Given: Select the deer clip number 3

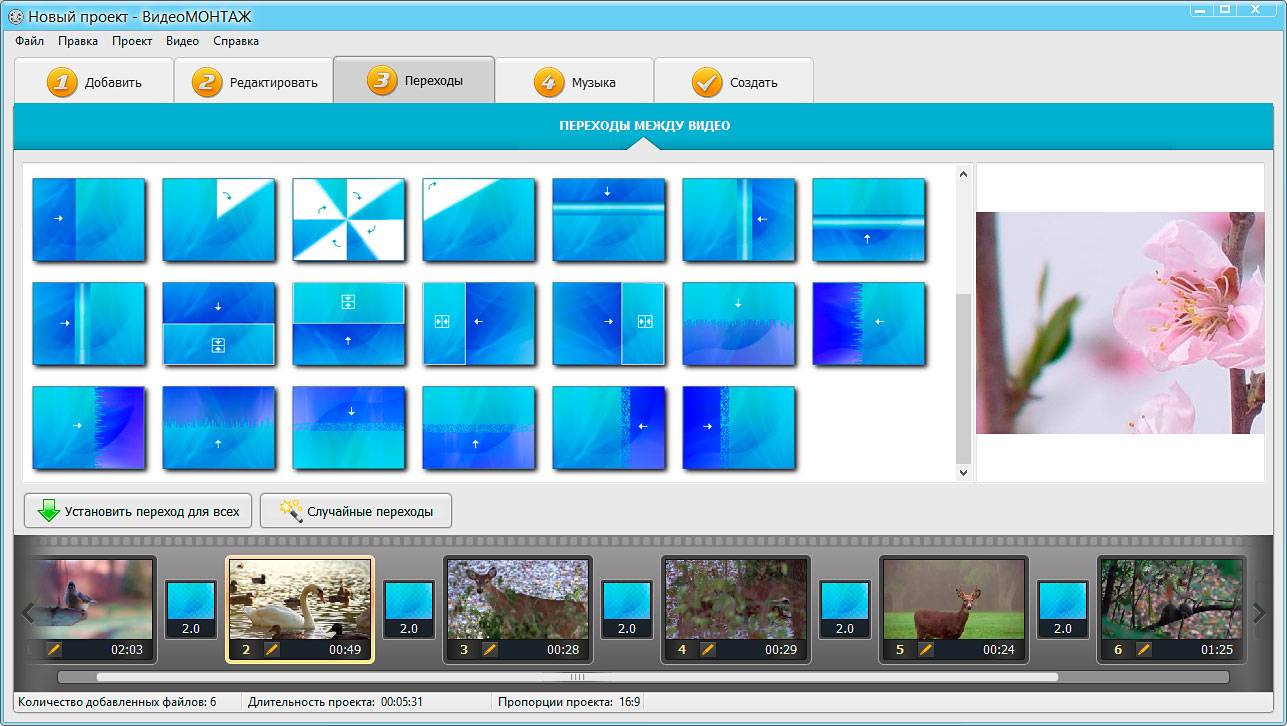Looking at the screenshot, I should [x=518, y=610].
